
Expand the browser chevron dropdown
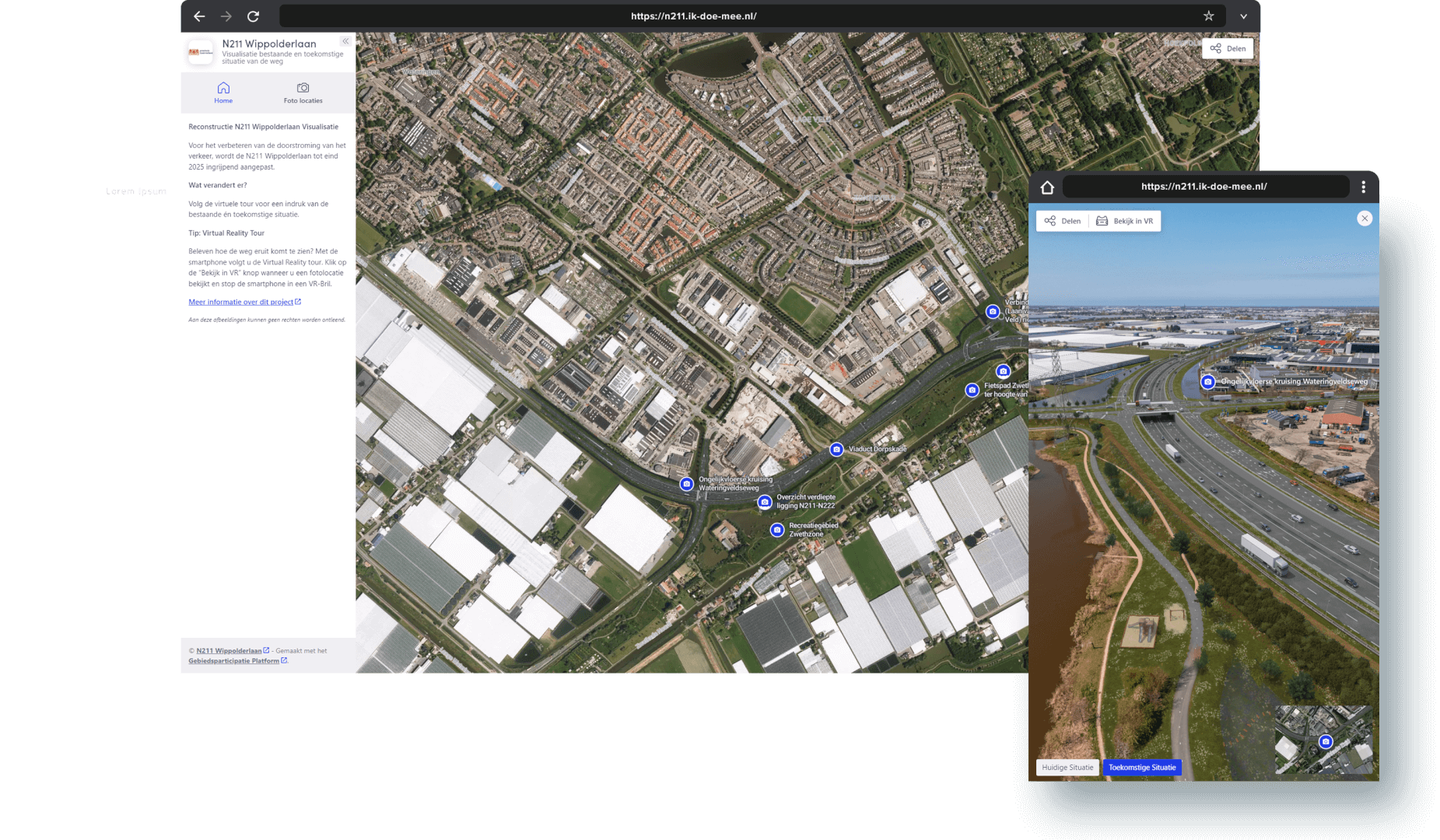click(x=1243, y=16)
